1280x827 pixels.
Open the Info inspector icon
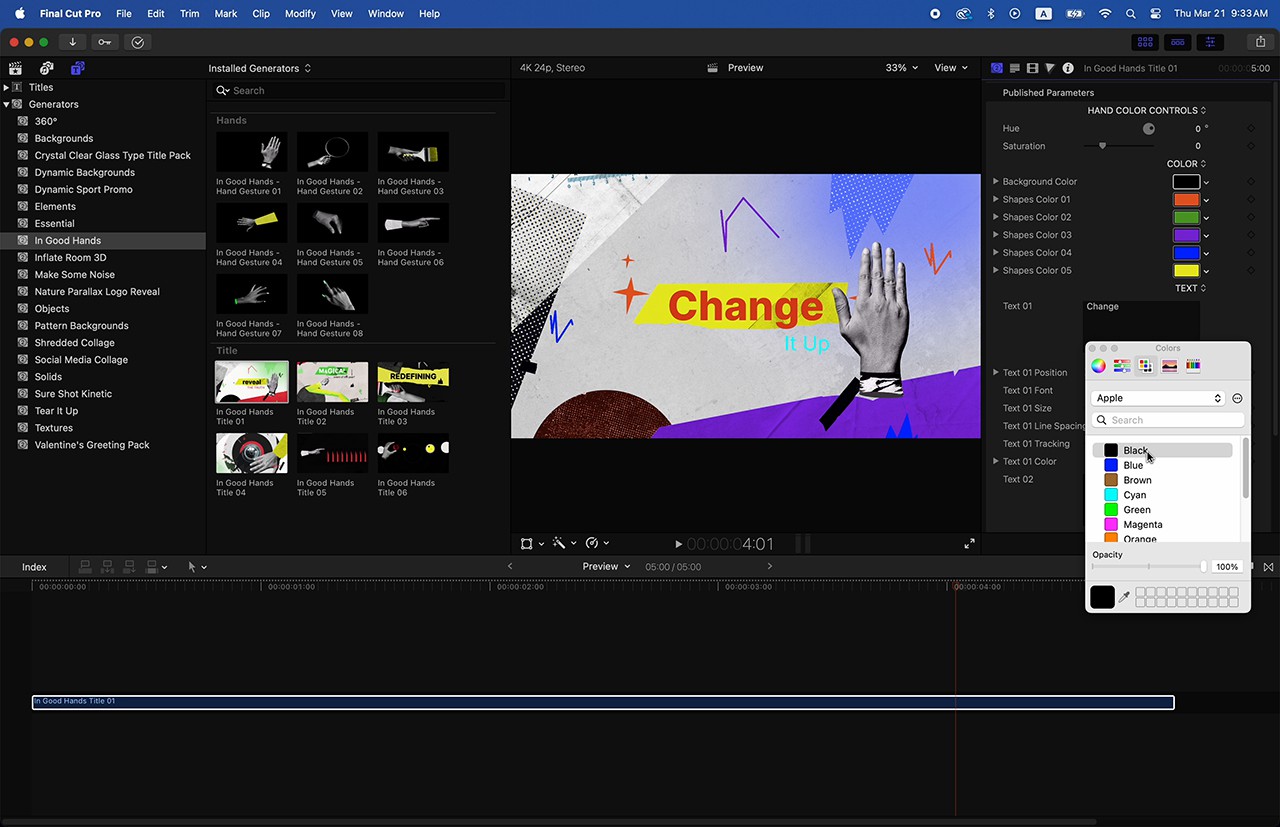(x=1068, y=68)
